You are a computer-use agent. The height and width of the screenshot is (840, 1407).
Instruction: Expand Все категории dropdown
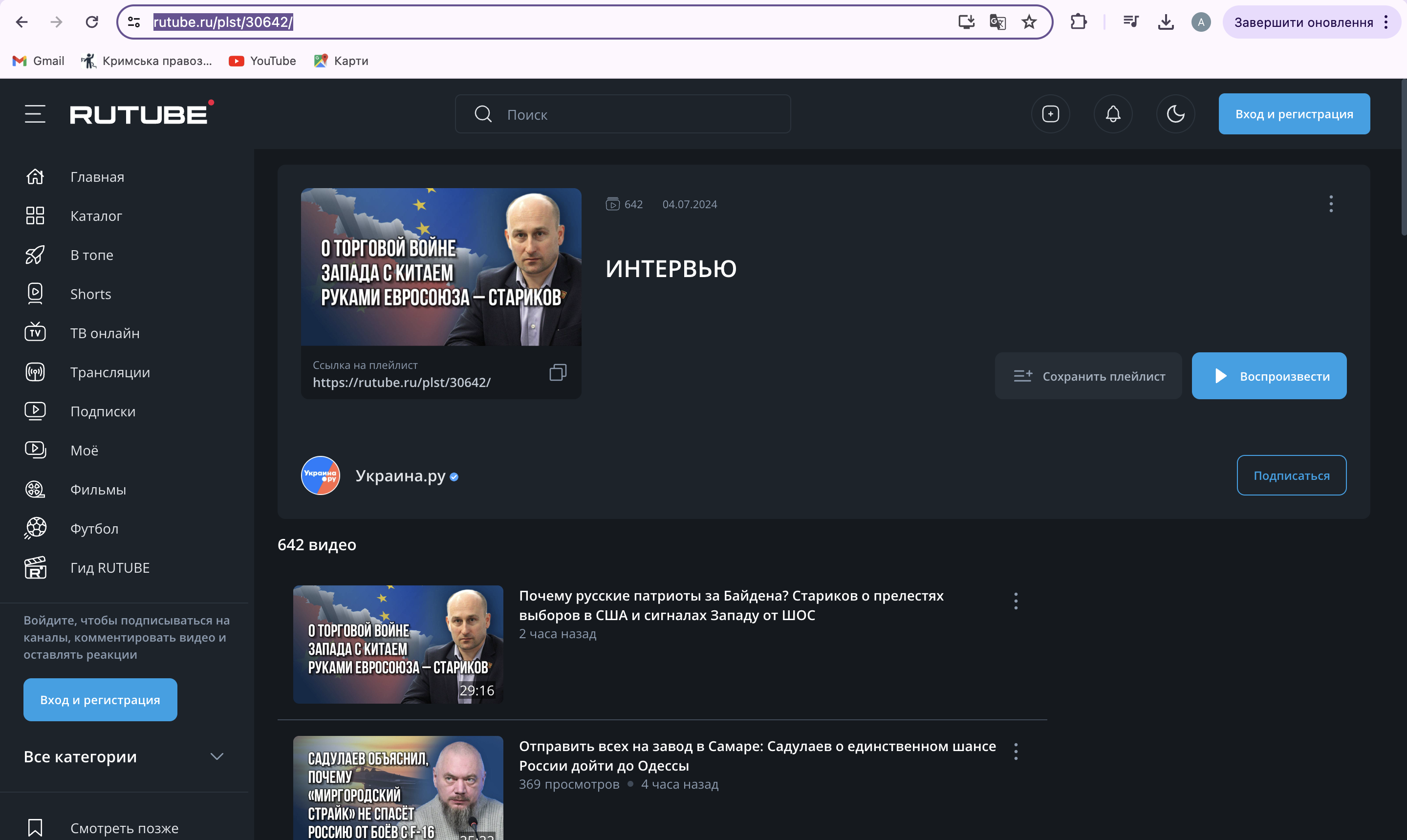coord(124,756)
